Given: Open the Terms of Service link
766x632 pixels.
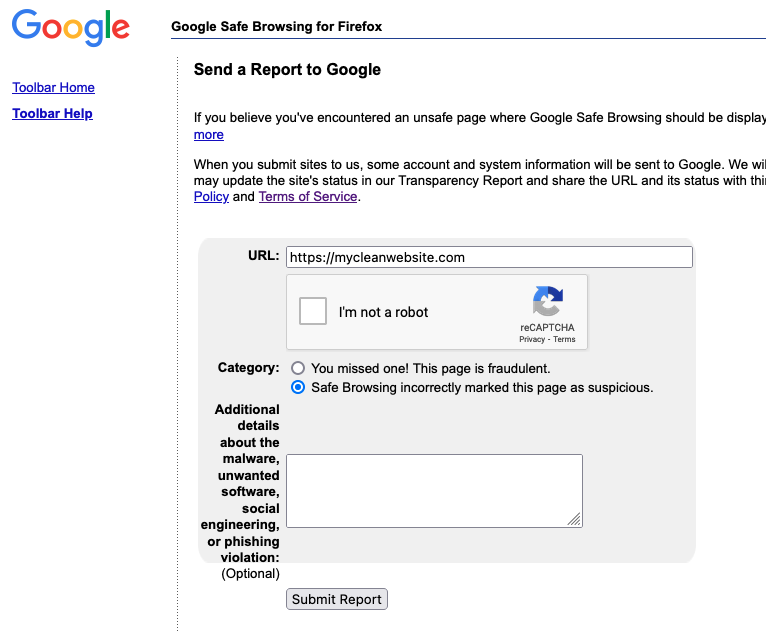Looking at the screenshot, I should point(308,197).
